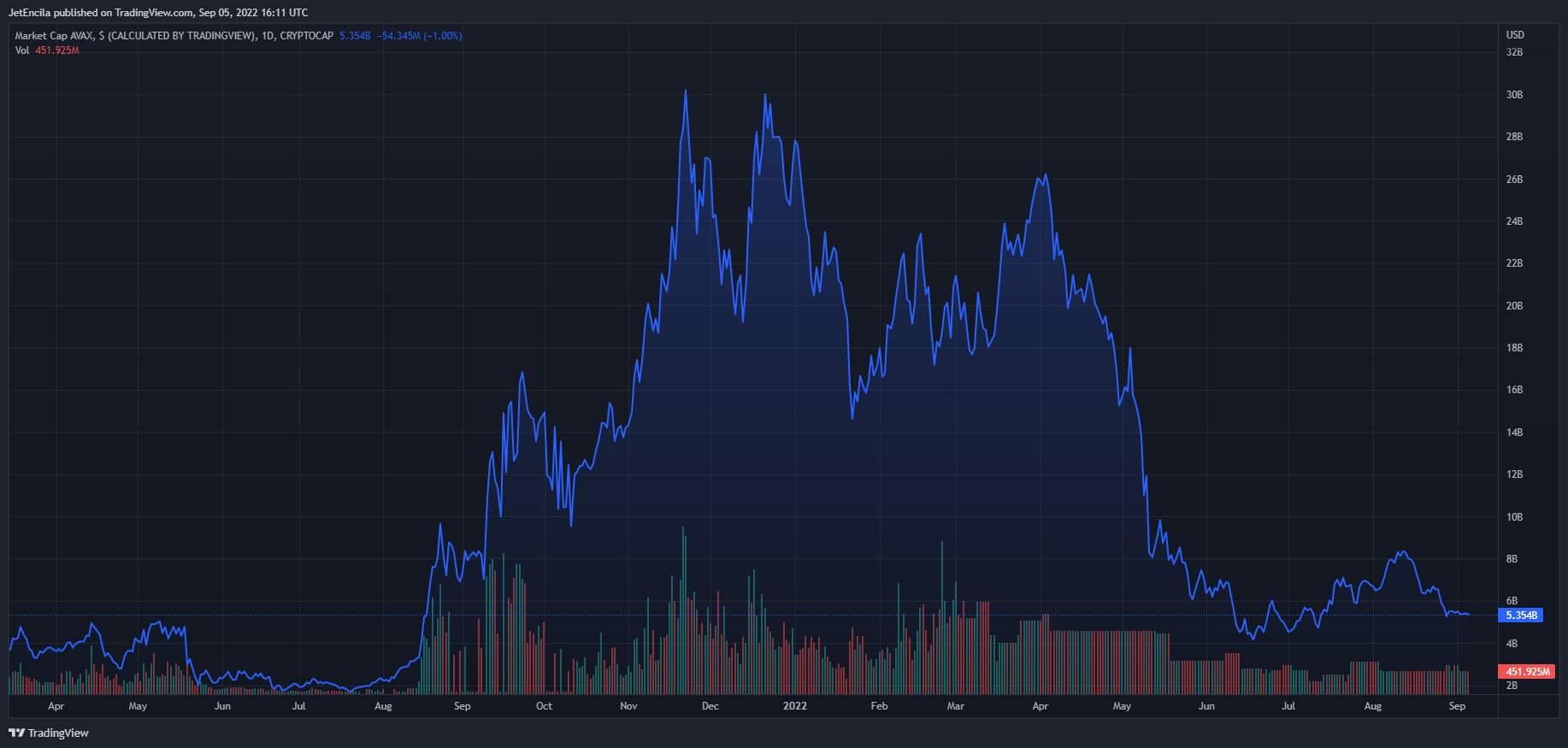1568x748 pixels.
Task: Click the 16B price axis label
Action: pos(1514,390)
